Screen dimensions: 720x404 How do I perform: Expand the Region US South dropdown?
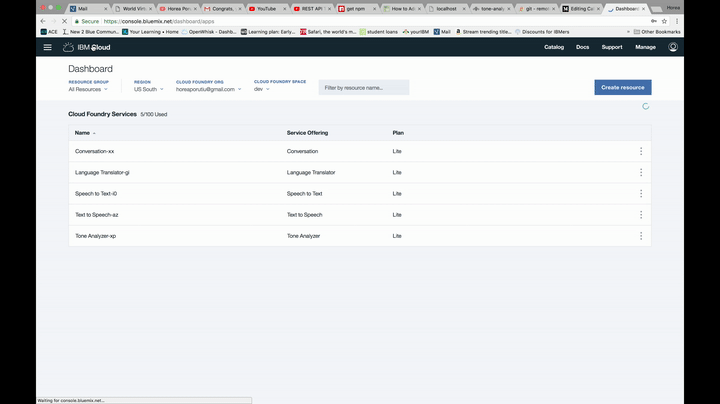pos(148,89)
